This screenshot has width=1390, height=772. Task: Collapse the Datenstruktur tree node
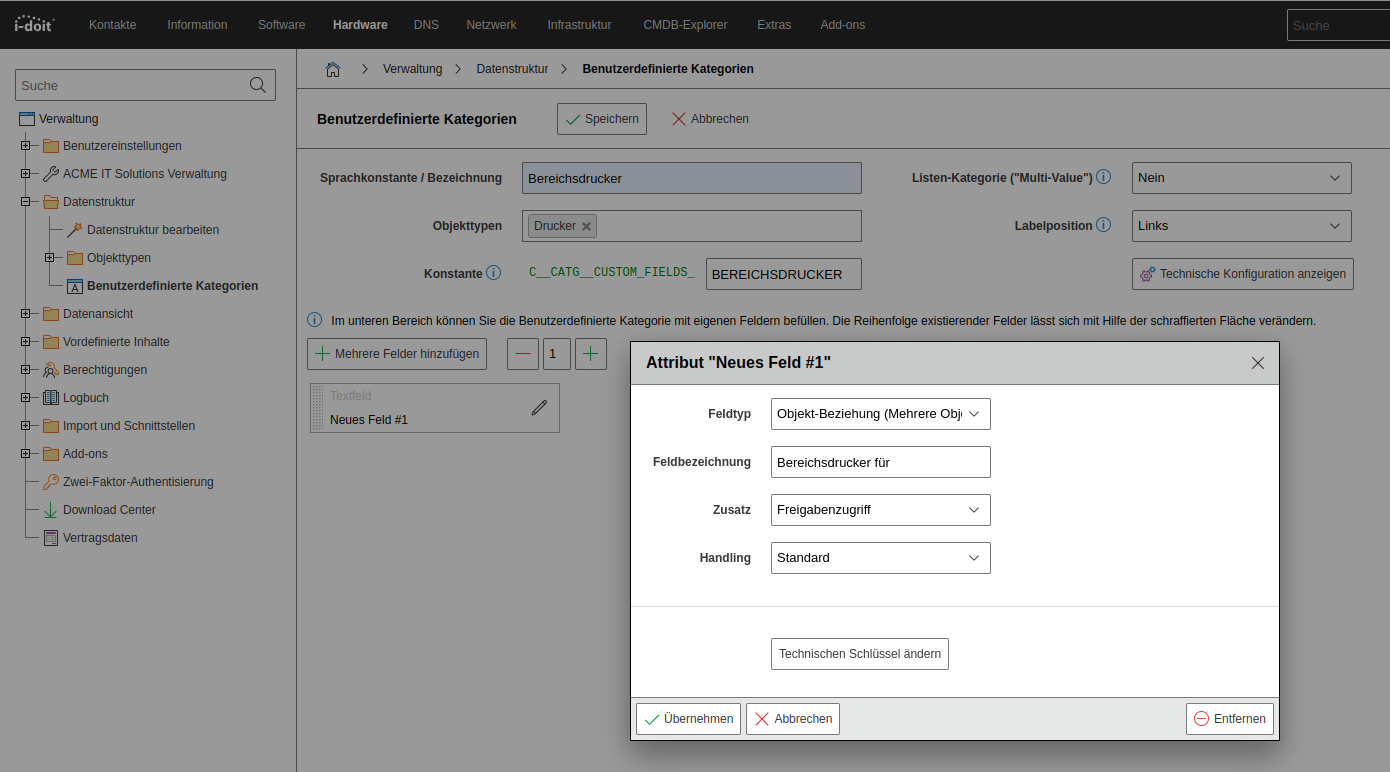point(26,202)
